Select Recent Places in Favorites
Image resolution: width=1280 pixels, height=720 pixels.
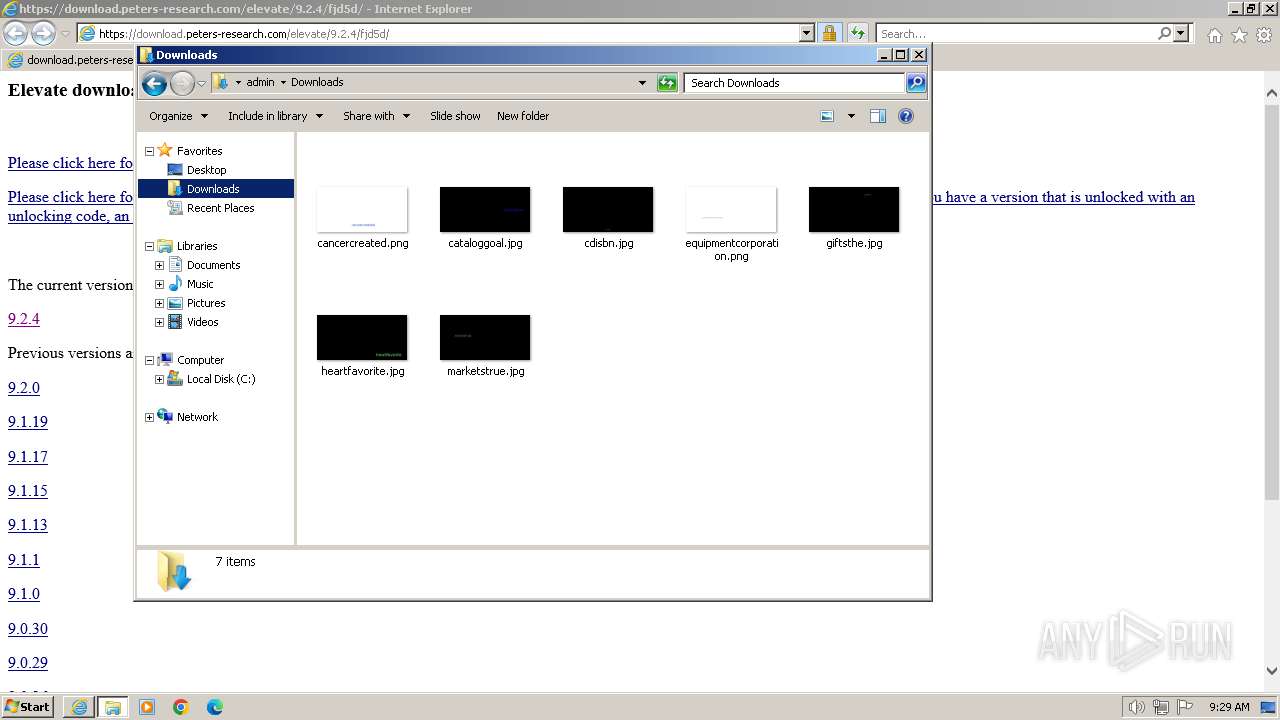[x=220, y=208]
